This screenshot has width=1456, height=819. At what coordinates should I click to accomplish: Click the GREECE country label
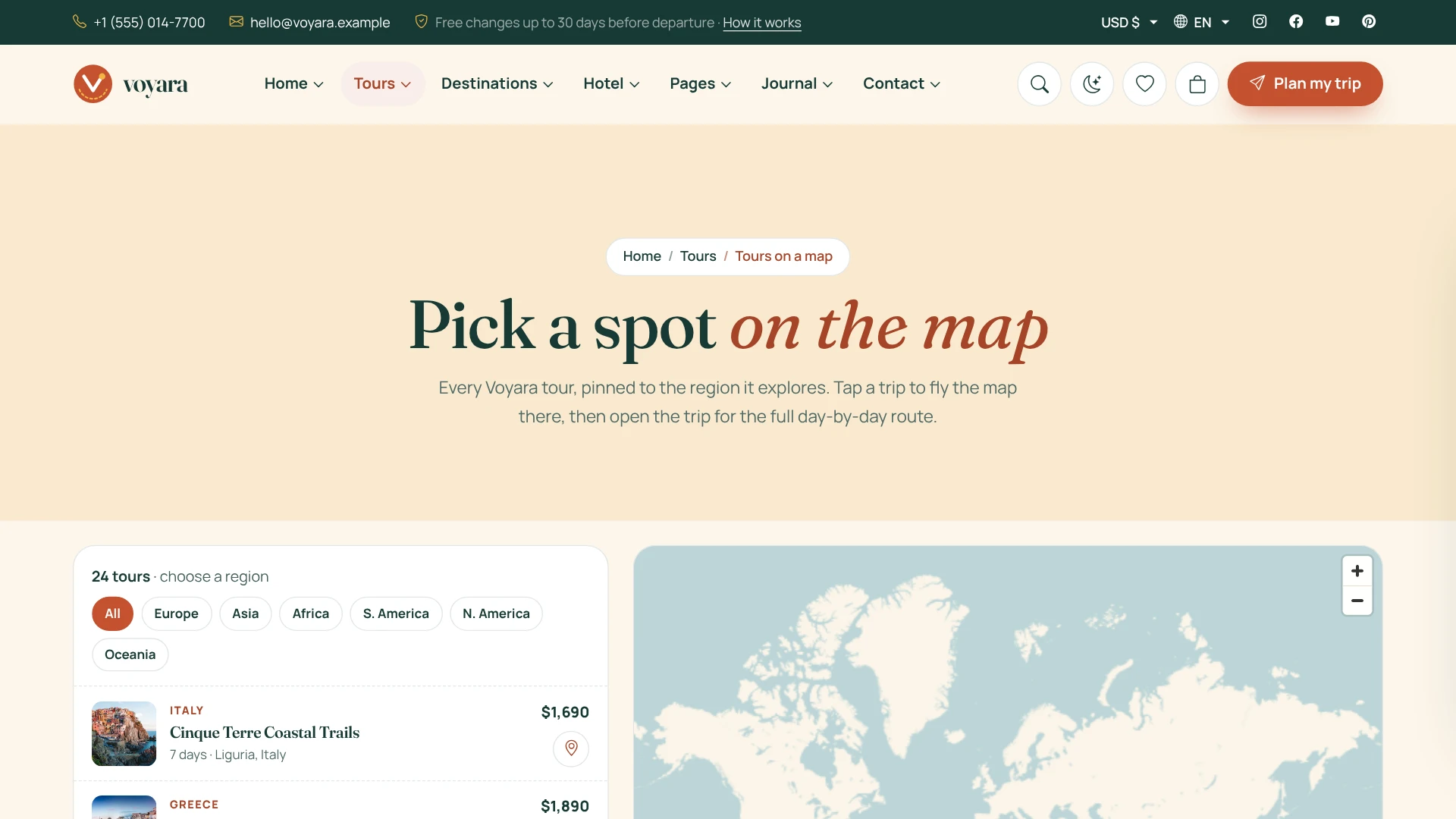click(x=194, y=805)
